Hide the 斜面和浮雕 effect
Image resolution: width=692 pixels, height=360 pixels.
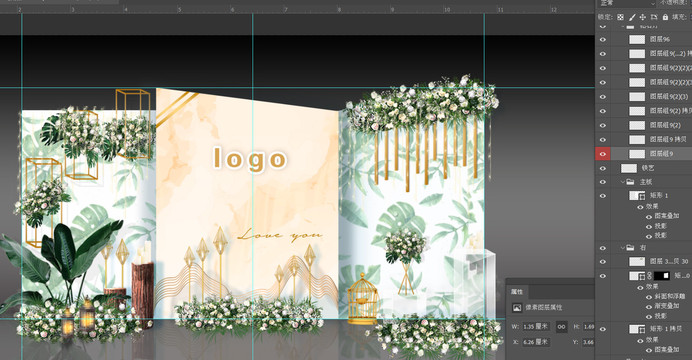648,296
